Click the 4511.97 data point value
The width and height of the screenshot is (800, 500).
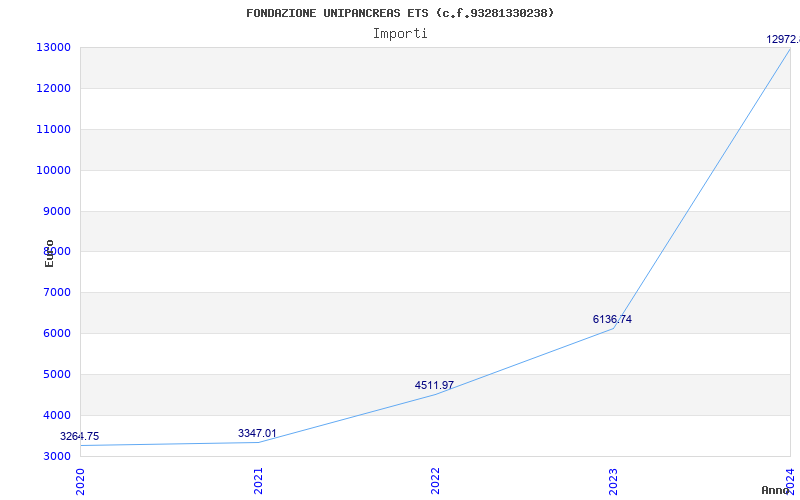point(434,386)
